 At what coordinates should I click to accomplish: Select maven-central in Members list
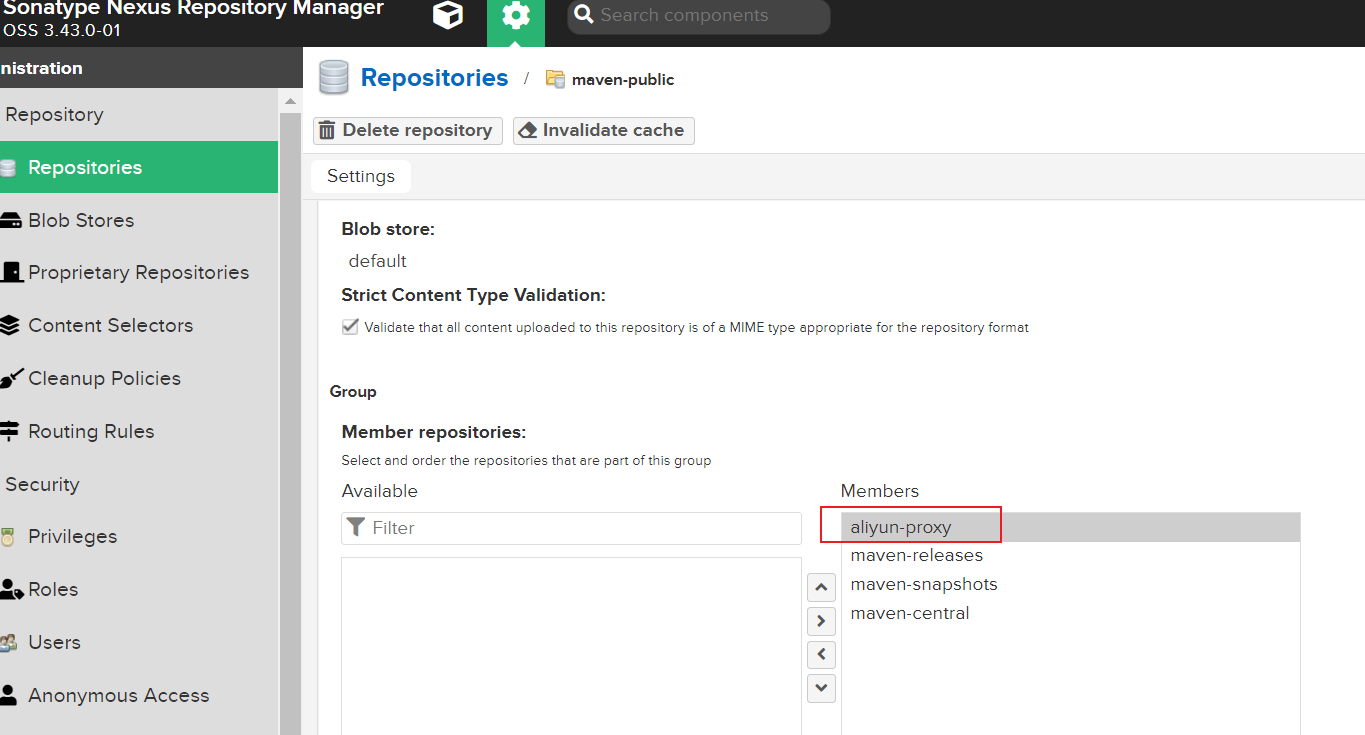click(1070, 613)
